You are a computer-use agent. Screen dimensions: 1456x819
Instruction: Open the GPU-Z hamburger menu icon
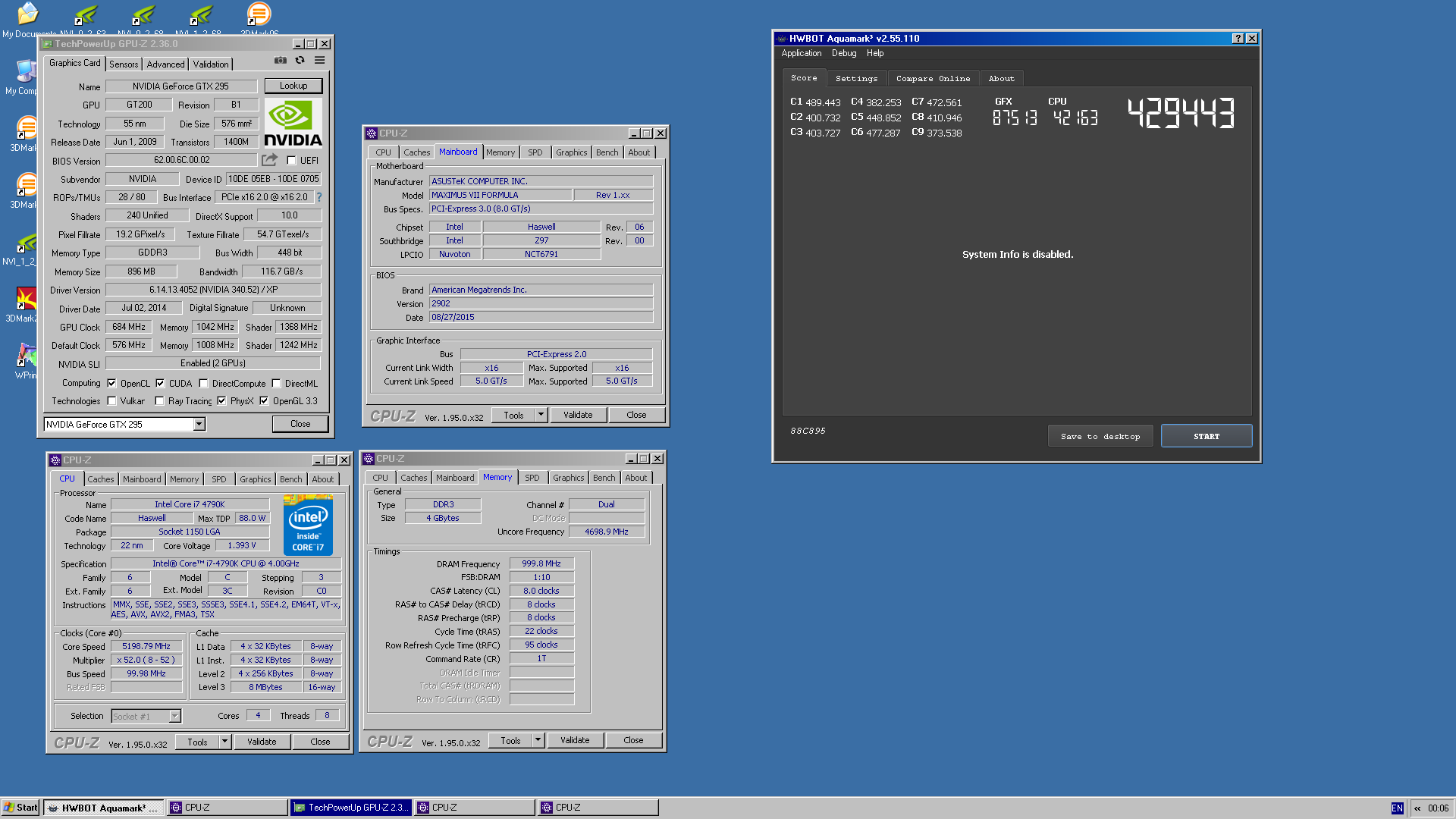click(320, 61)
